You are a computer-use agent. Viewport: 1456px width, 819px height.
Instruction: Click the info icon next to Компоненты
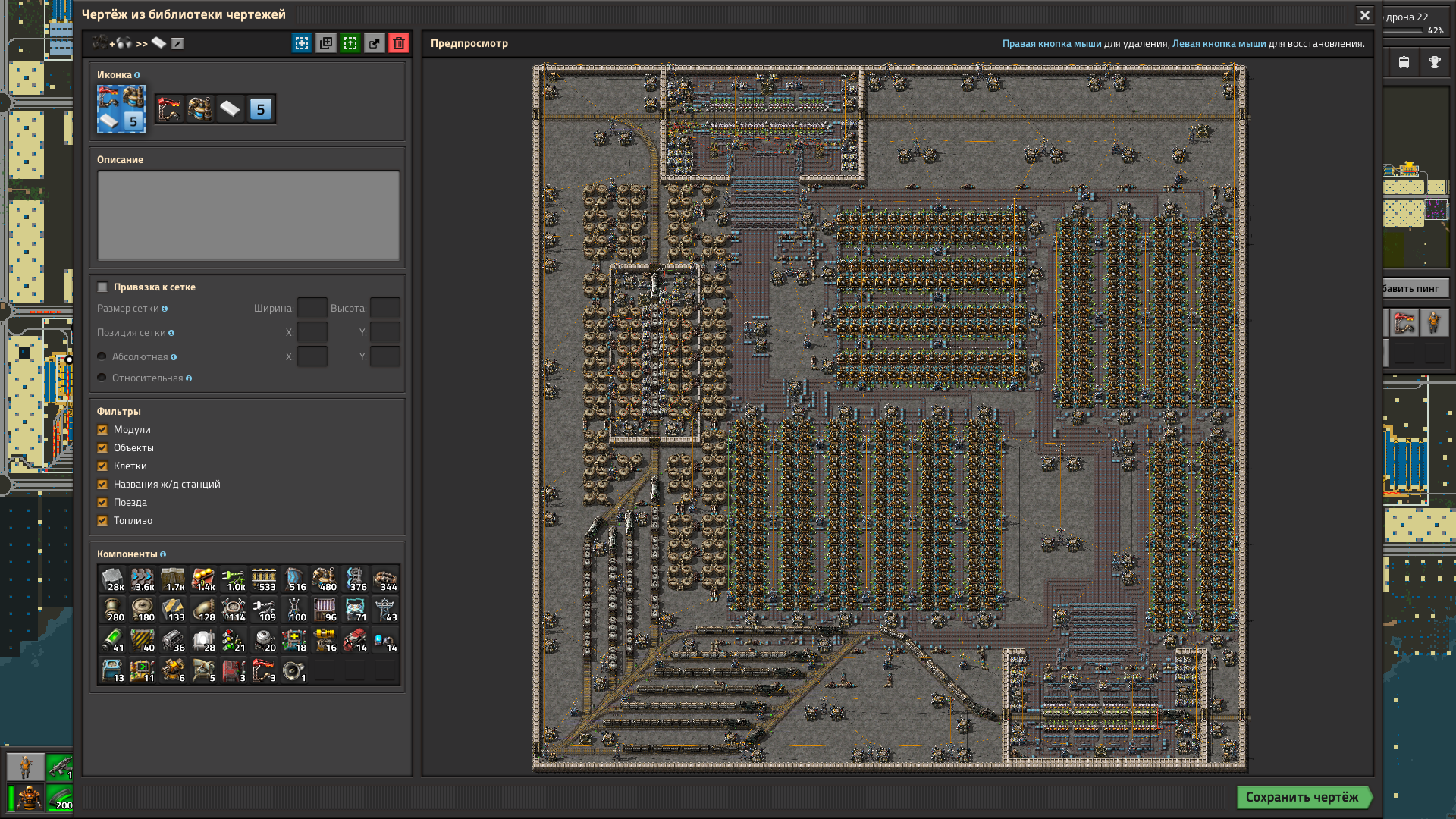point(163,554)
